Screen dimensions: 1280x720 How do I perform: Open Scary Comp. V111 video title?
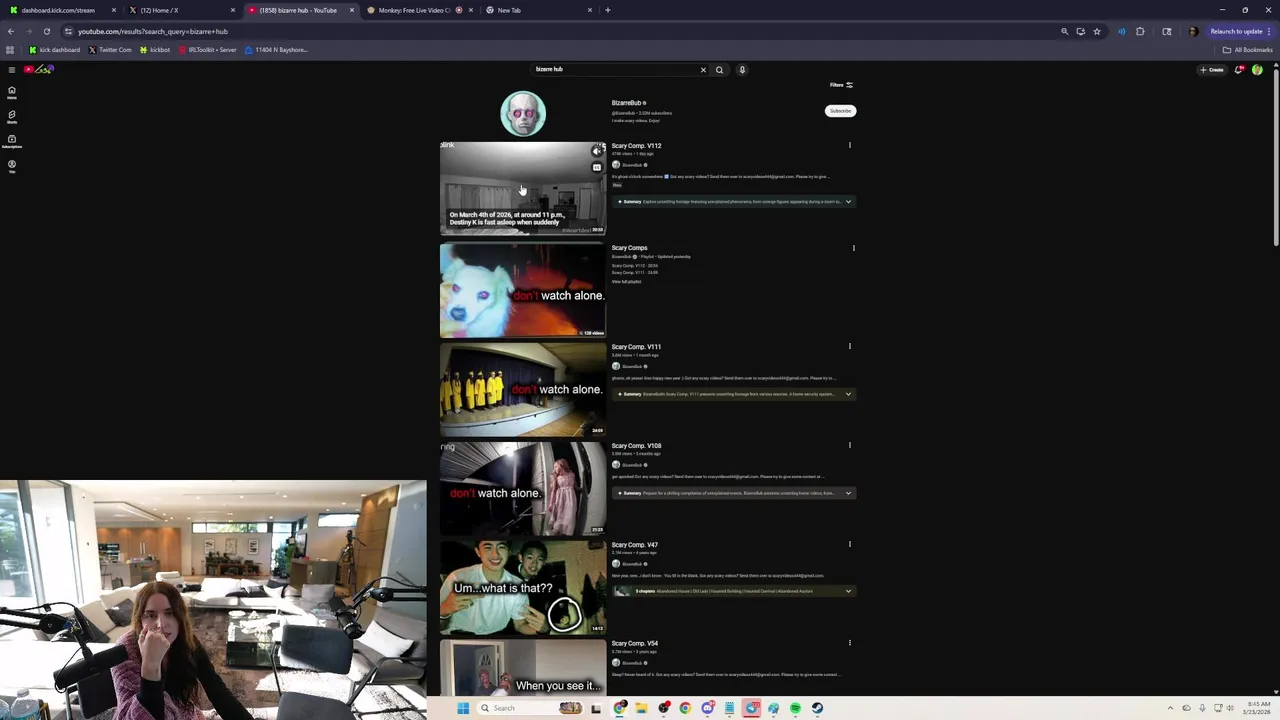(636, 347)
